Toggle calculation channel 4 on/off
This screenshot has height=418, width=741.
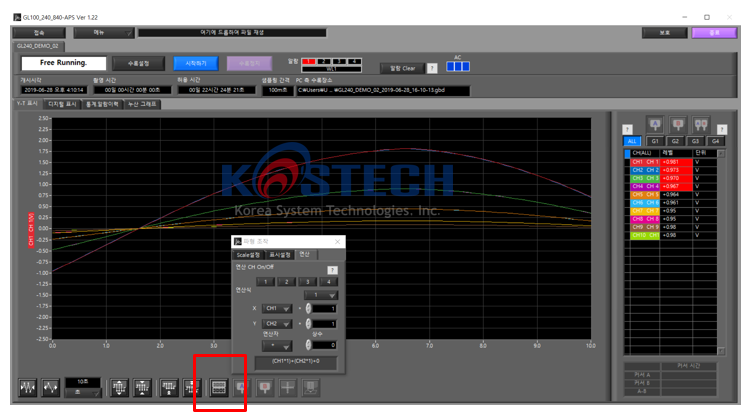coord(328,282)
